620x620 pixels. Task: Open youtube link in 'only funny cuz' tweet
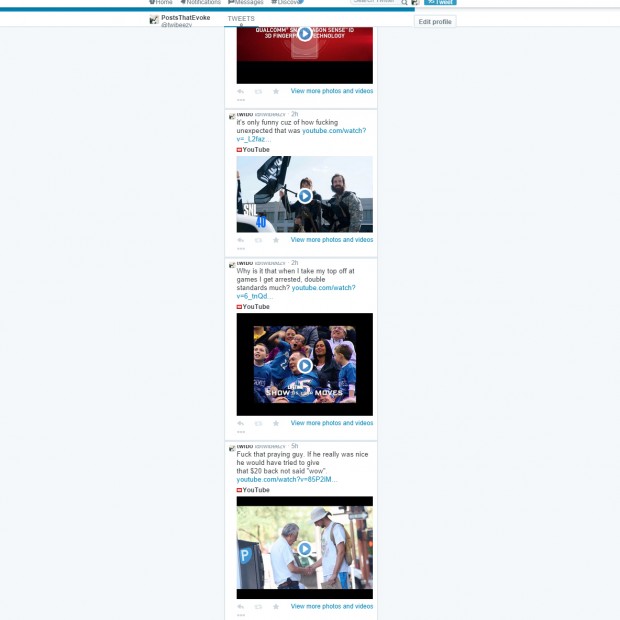(x=334, y=130)
